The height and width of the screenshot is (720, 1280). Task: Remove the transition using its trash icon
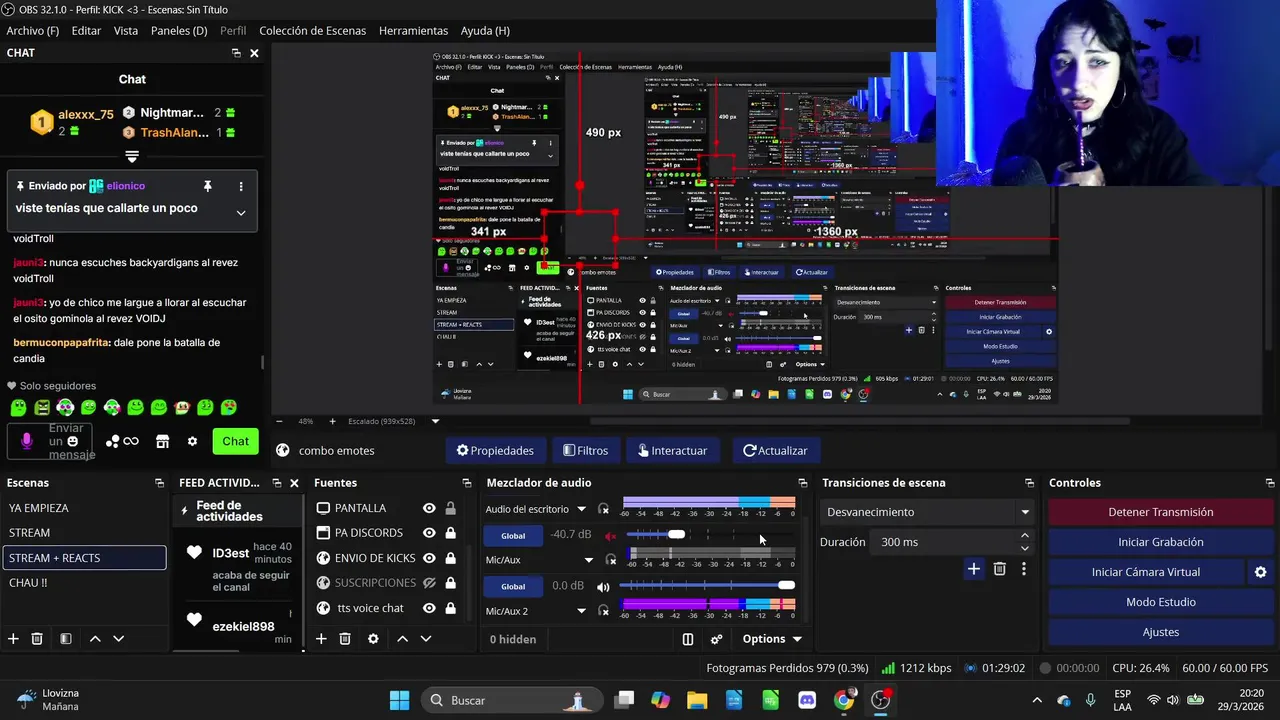[999, 569]
